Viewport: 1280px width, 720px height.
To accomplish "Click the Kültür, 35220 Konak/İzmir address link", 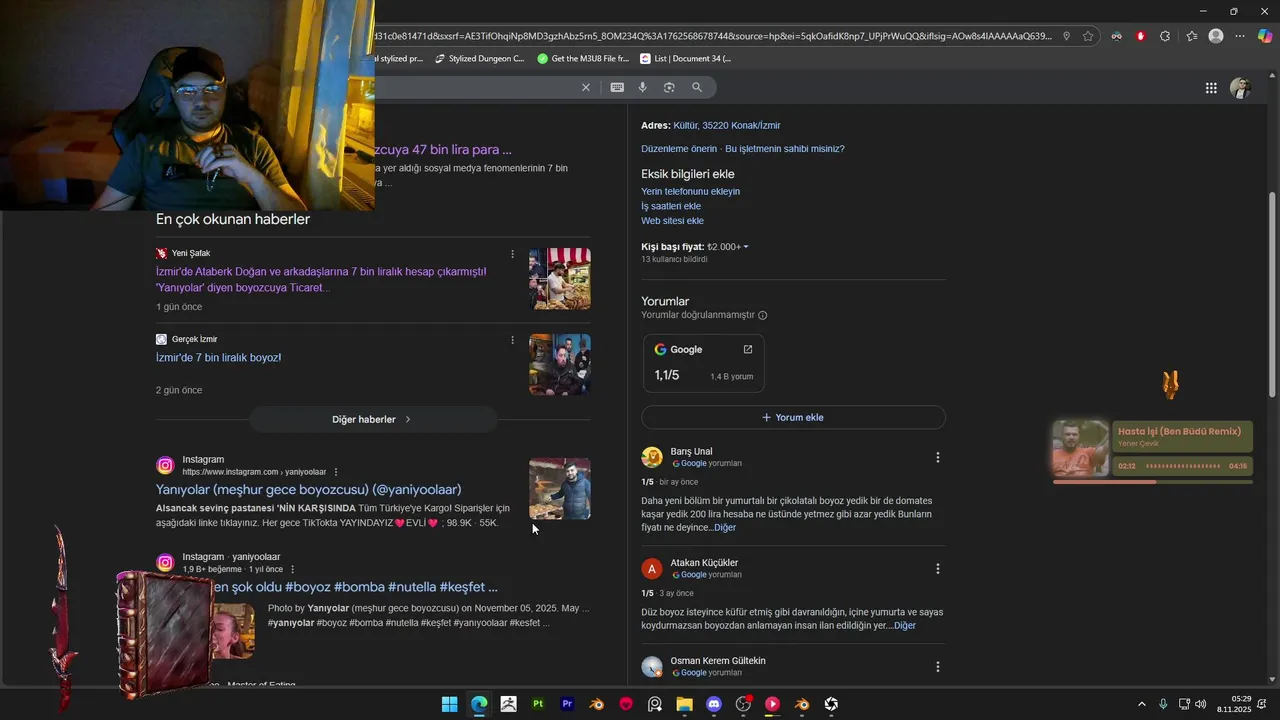I will [727, 125].
